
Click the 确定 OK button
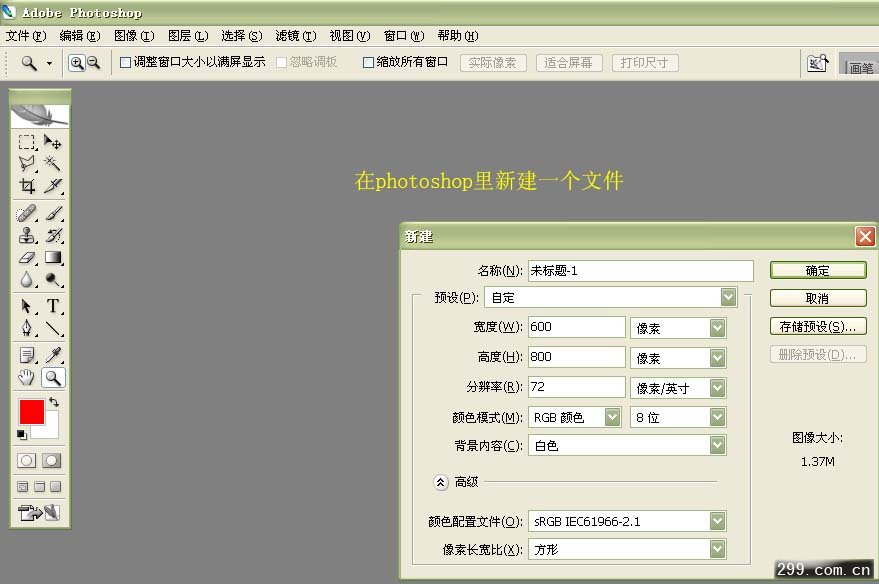[x=818, y=270]
